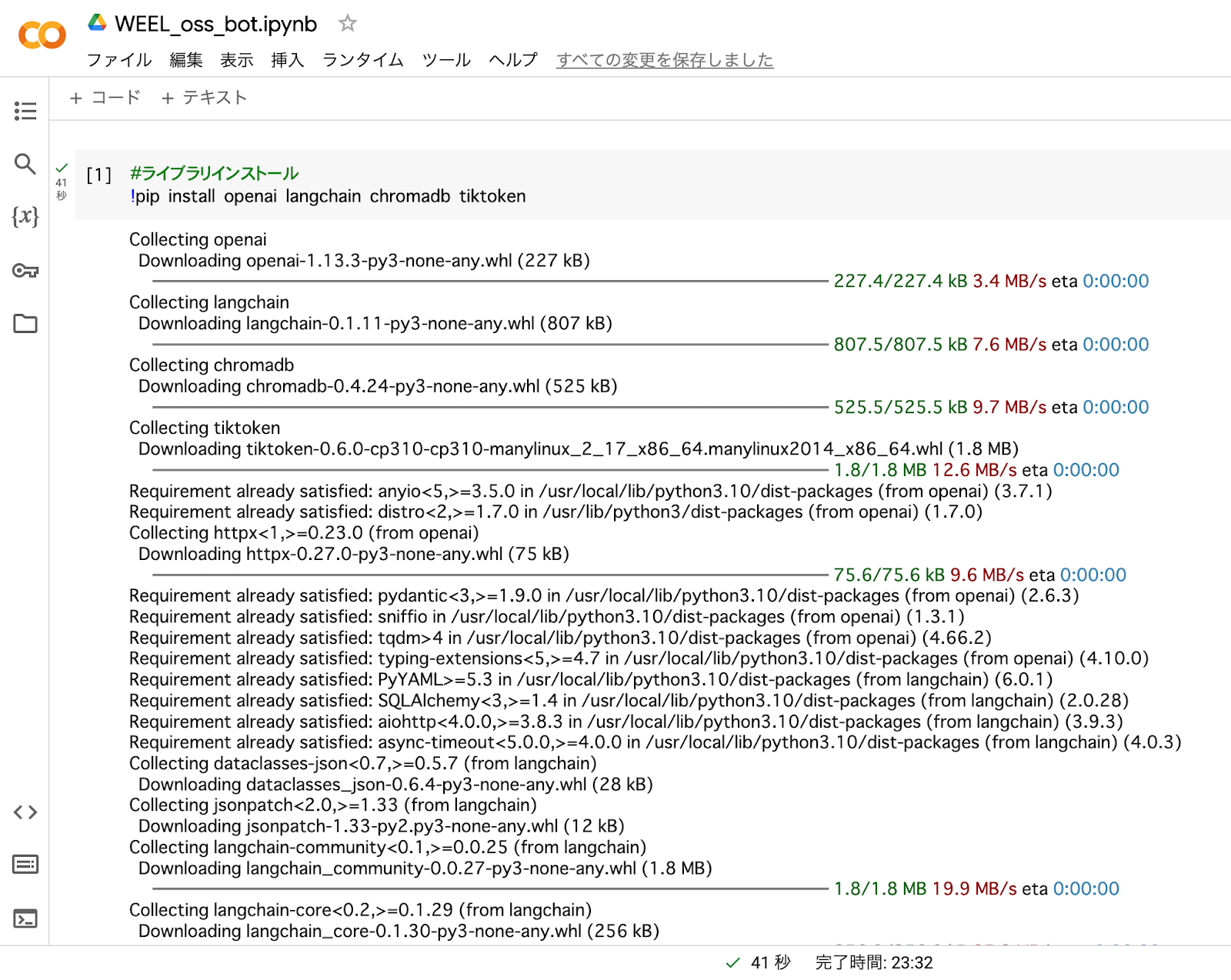Click the Google Drive icon beside the title
1231x980 pixels.
(97, 22)
